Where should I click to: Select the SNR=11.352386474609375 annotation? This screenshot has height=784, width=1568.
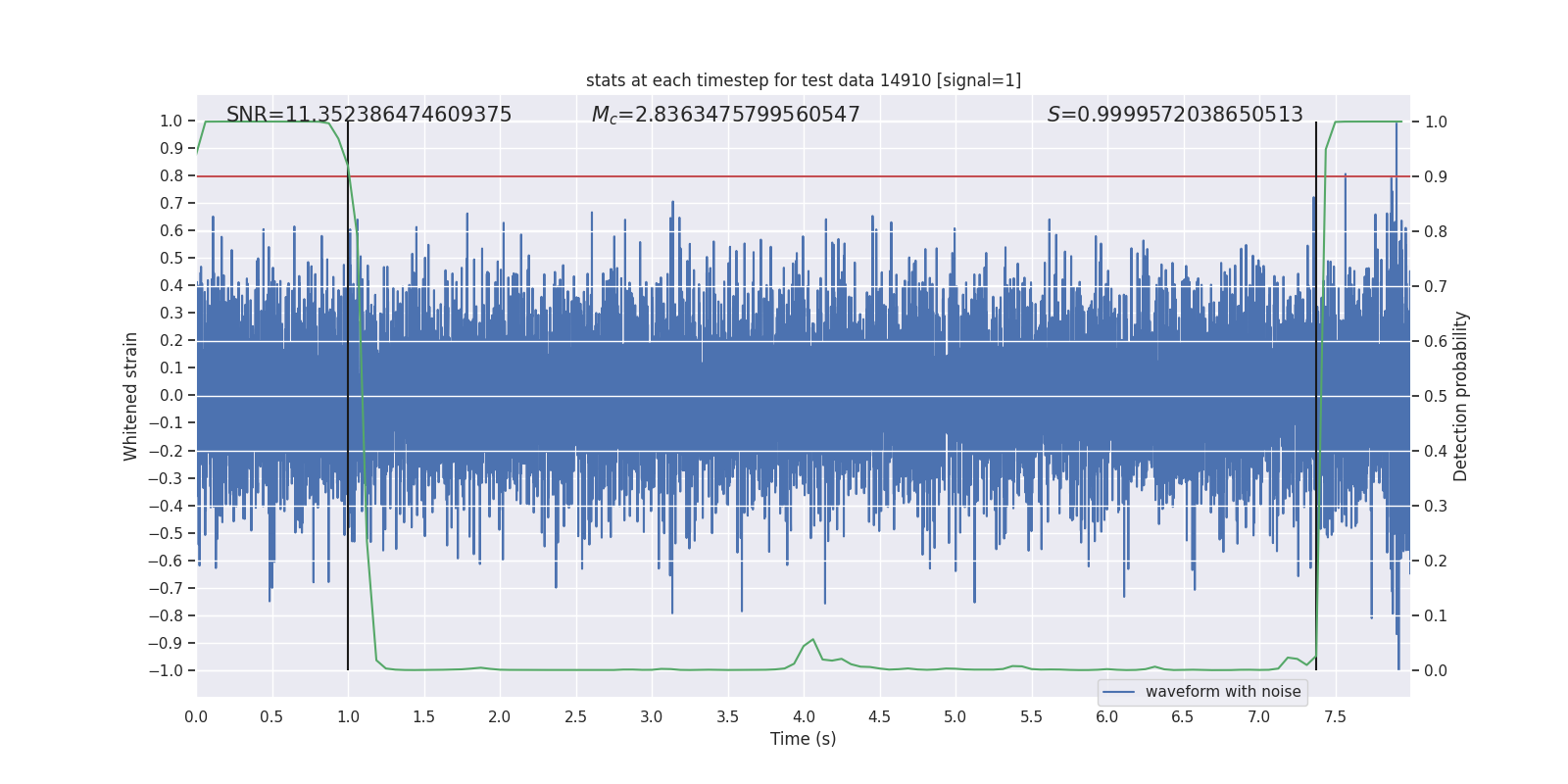tap(368, 115)
